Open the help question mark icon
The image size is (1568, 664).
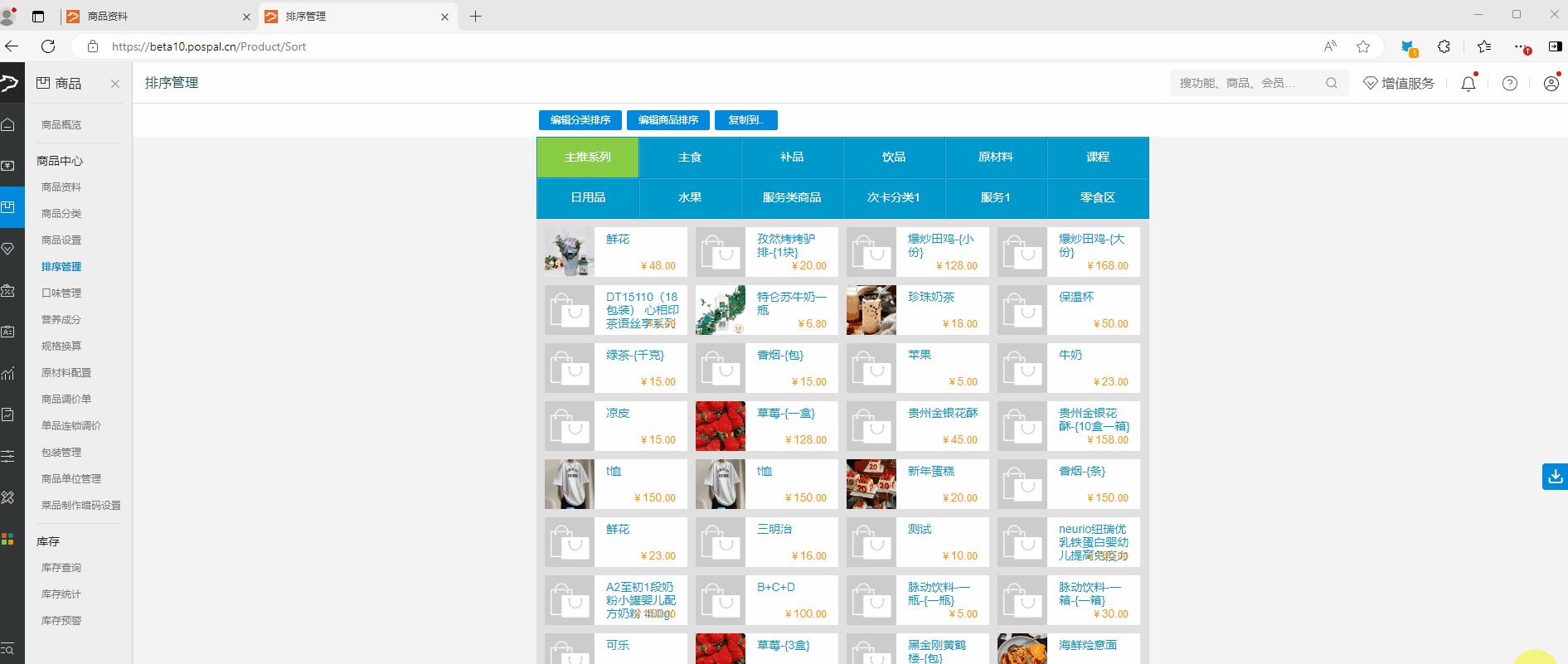pos(1510,83)
